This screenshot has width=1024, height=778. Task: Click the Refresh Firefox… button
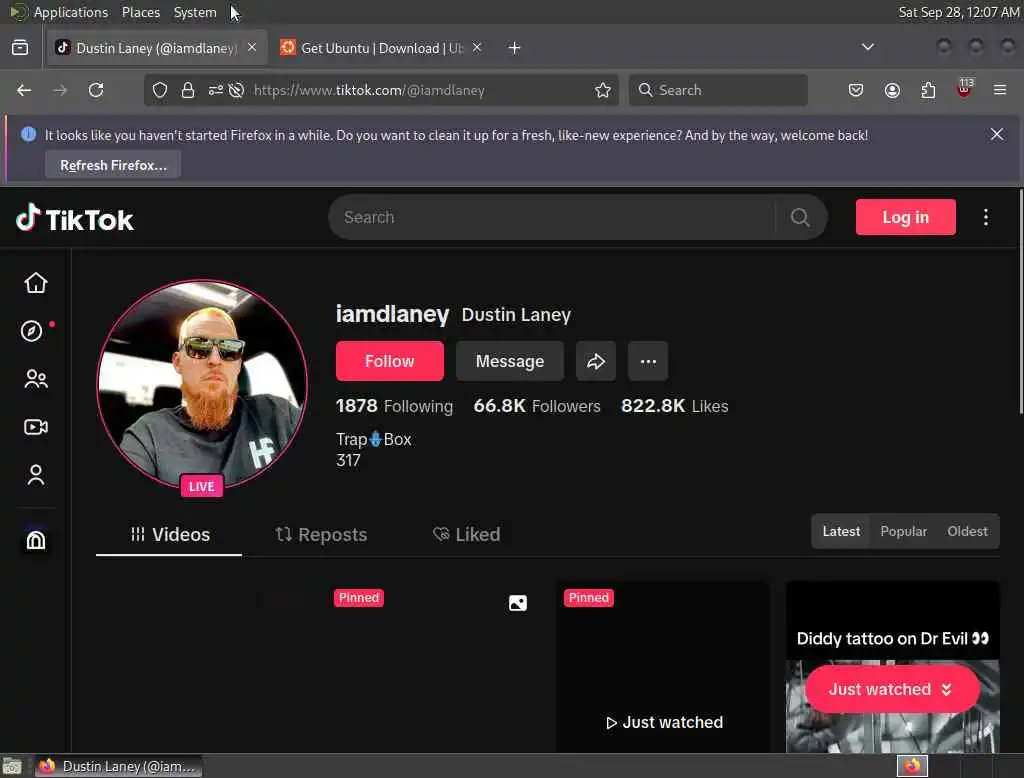(x=113, y=165)
